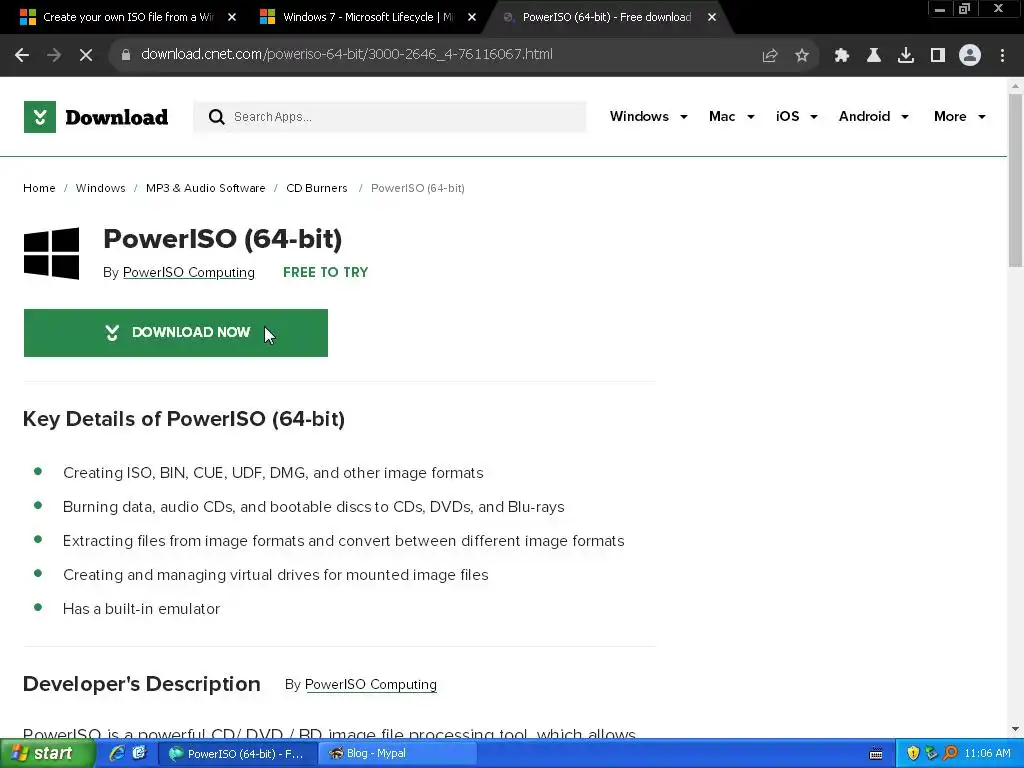Click the padlock site info icon

126,55
